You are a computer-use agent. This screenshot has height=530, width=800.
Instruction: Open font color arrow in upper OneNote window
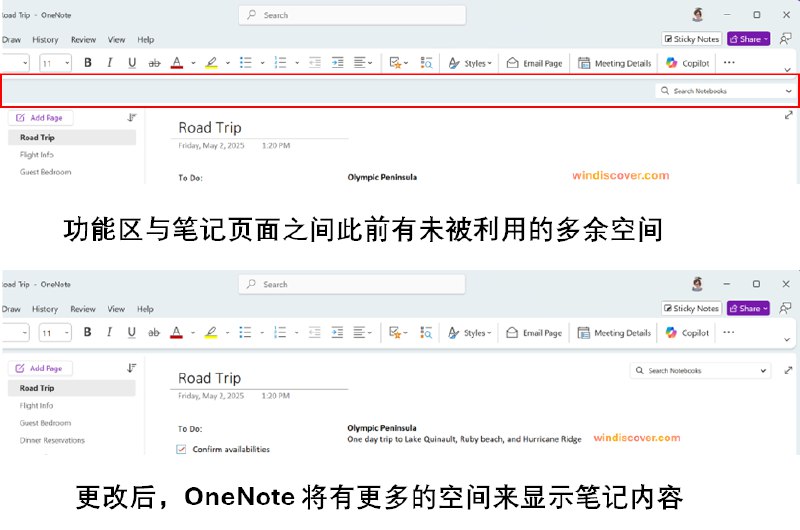193,63
